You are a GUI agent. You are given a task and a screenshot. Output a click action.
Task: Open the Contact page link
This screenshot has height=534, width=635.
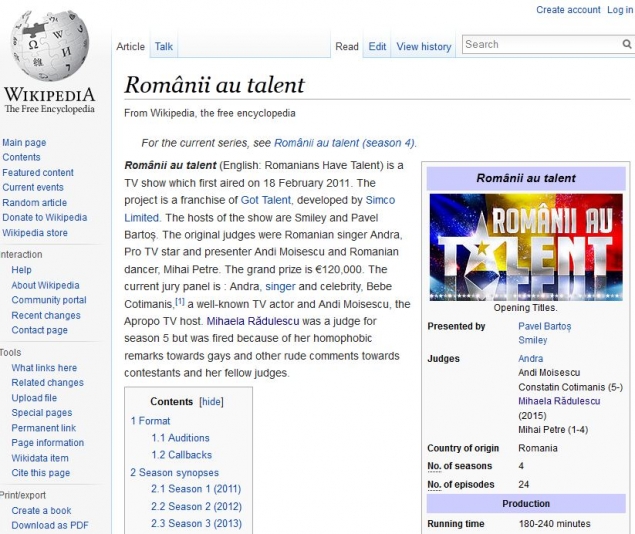tap(39, 330)
